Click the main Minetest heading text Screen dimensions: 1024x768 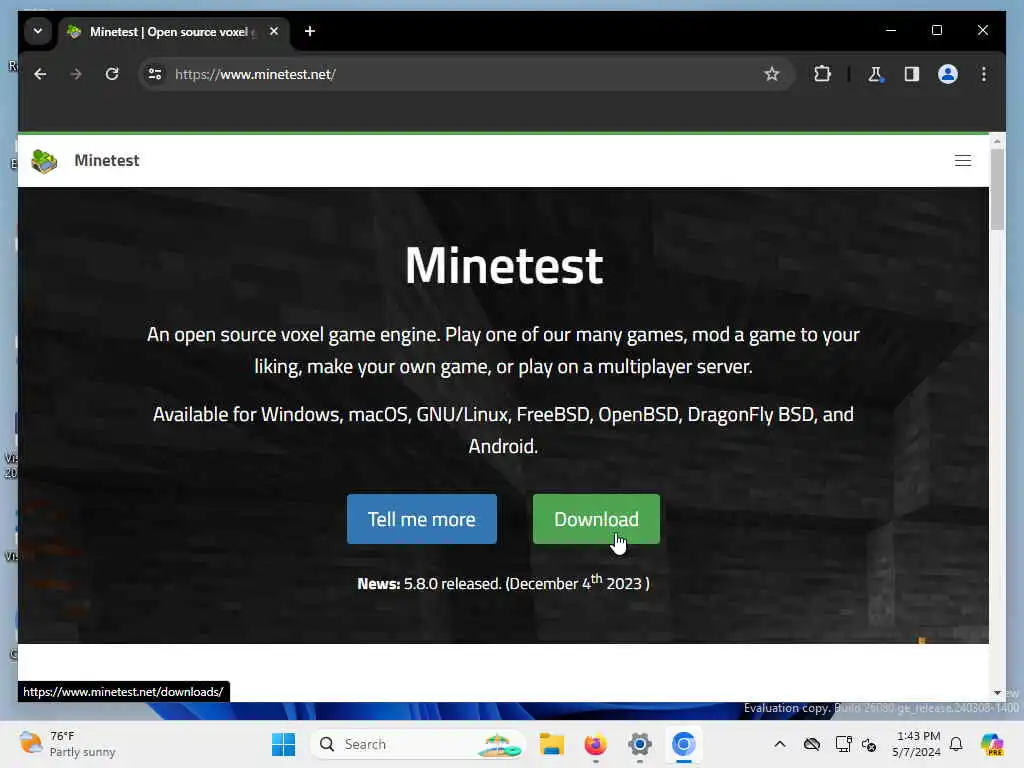click(x=504, y=265)
